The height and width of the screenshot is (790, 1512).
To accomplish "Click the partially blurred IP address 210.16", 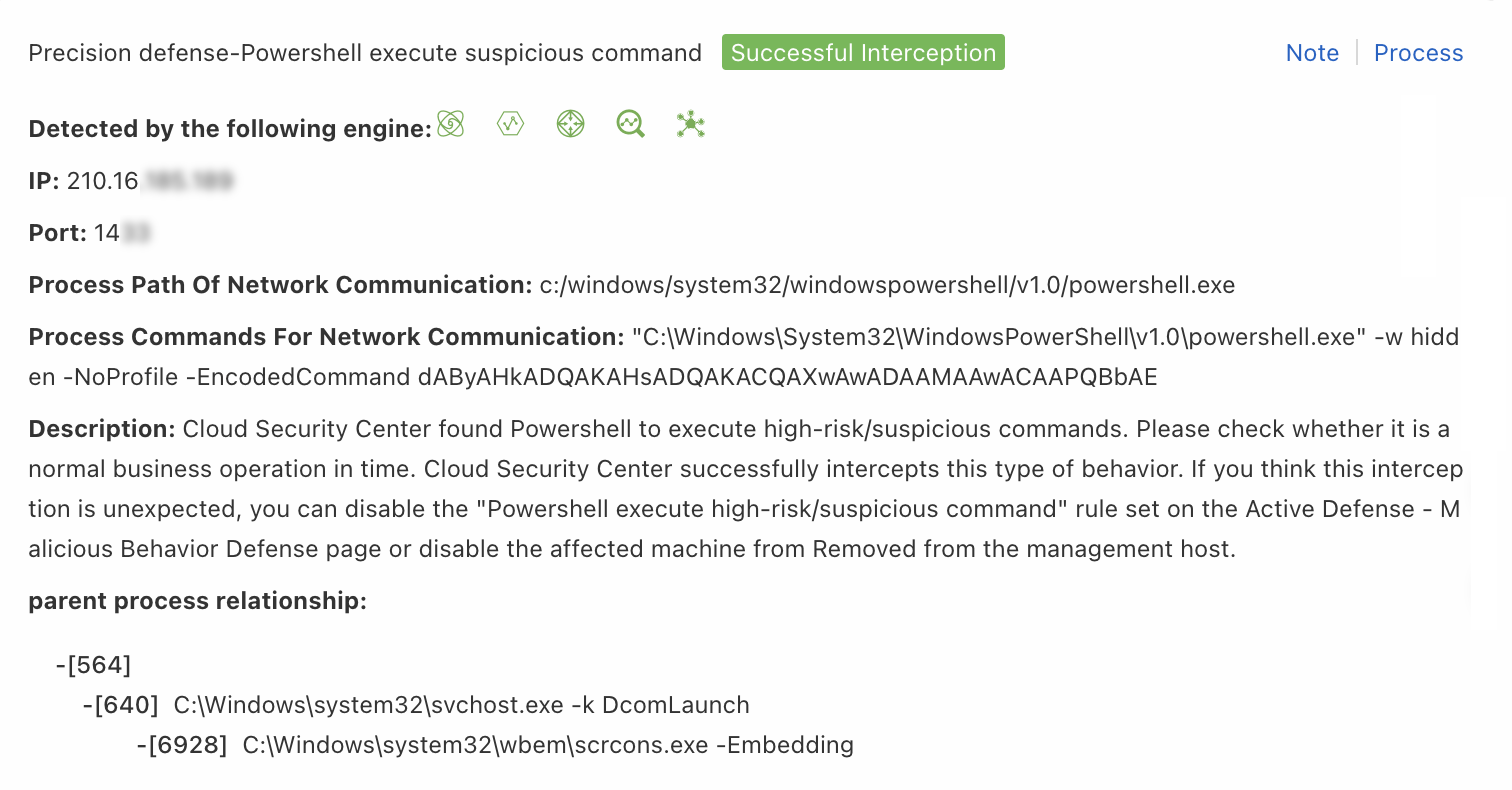I will [150, 181].
